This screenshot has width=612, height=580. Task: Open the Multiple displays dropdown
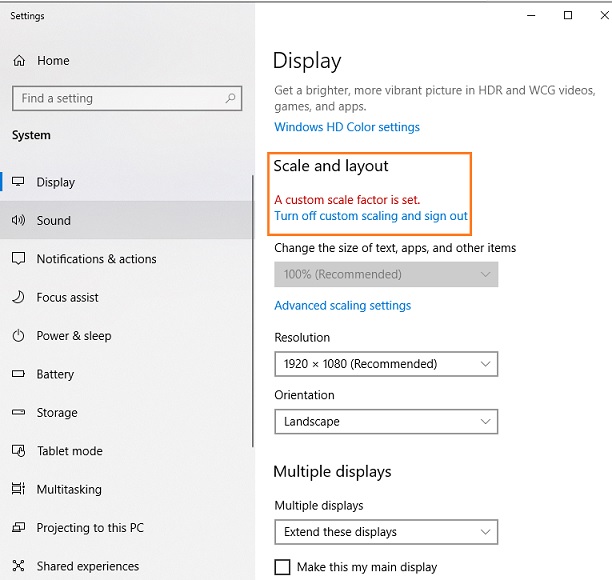(385, 532)
